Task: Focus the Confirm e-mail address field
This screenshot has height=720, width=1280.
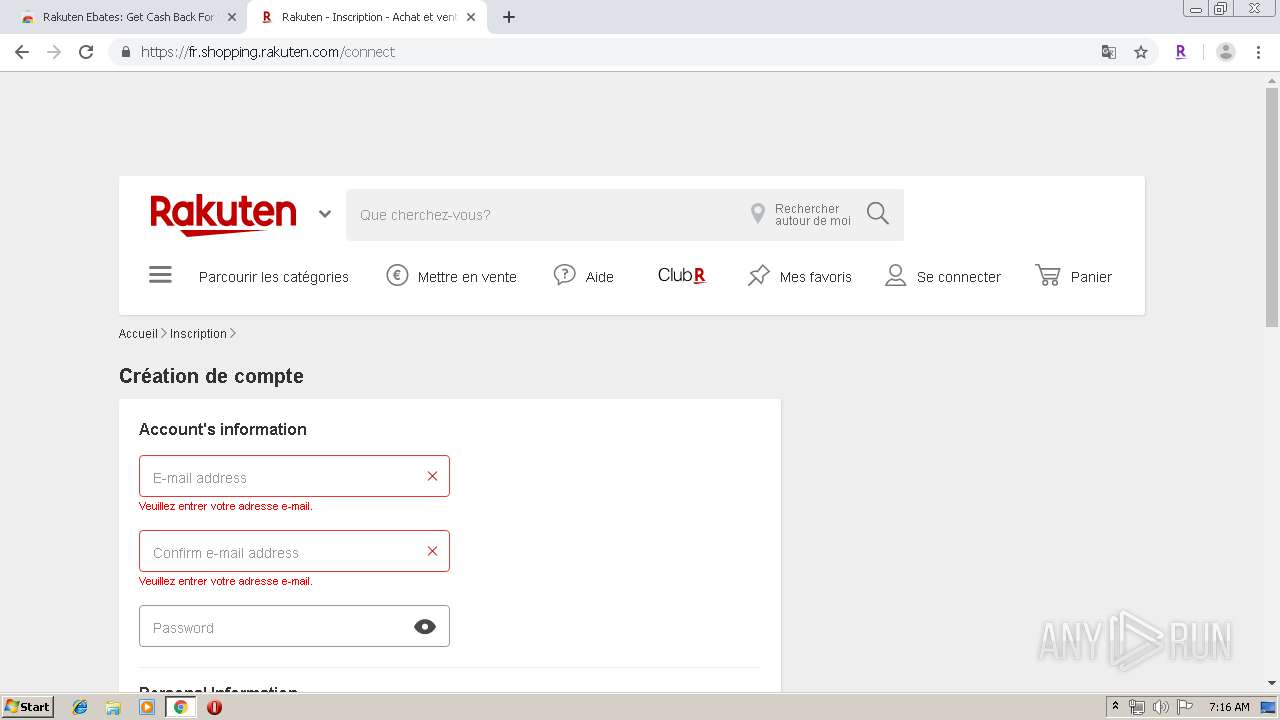Action: point(294,551)
